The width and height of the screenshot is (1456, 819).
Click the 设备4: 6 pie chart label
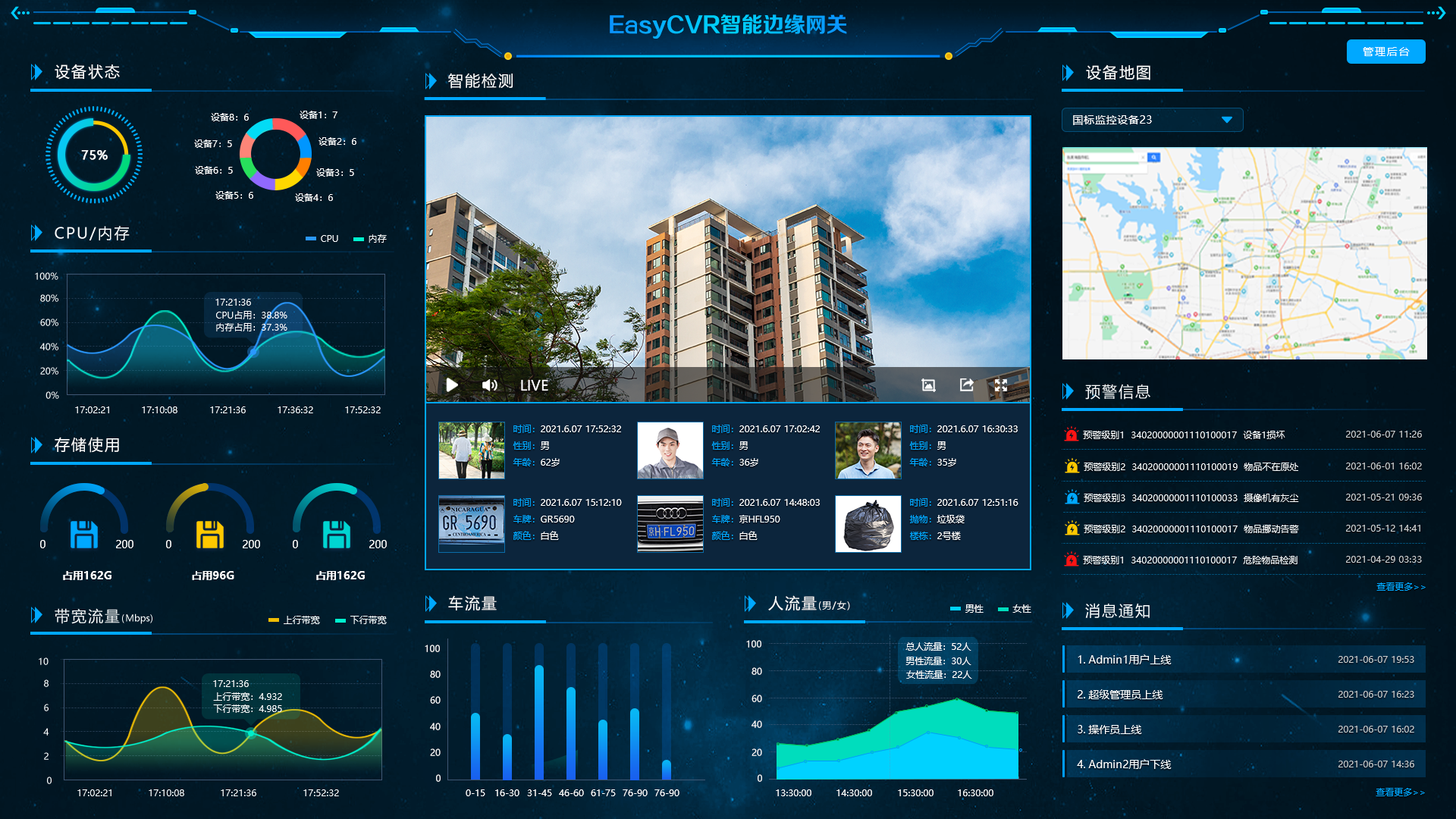click(x=314, y=198)
